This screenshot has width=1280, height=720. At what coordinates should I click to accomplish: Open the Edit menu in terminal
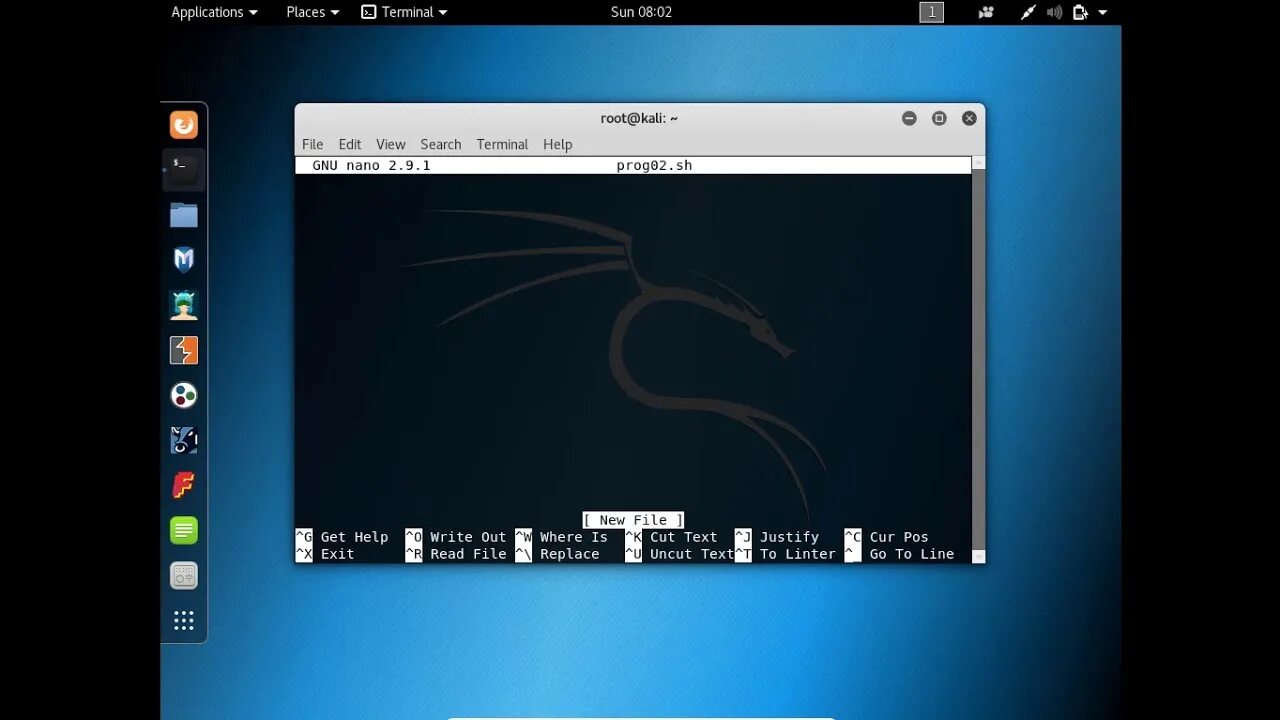point(350,144)
